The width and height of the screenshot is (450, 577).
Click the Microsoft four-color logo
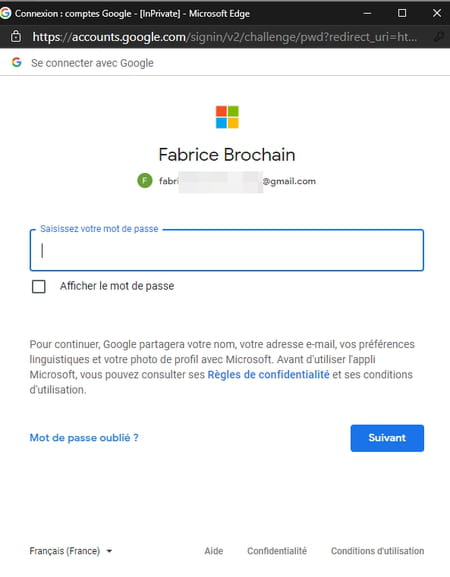[227, 117]
